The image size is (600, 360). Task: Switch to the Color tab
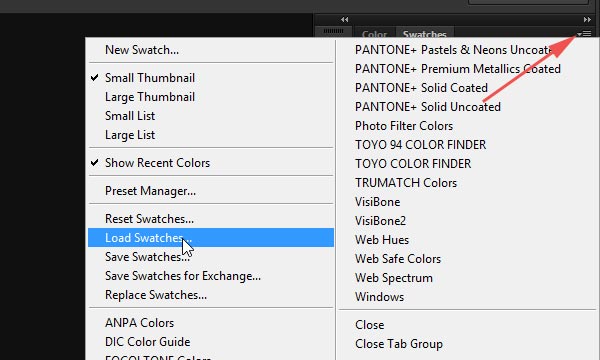click(374, 34)
